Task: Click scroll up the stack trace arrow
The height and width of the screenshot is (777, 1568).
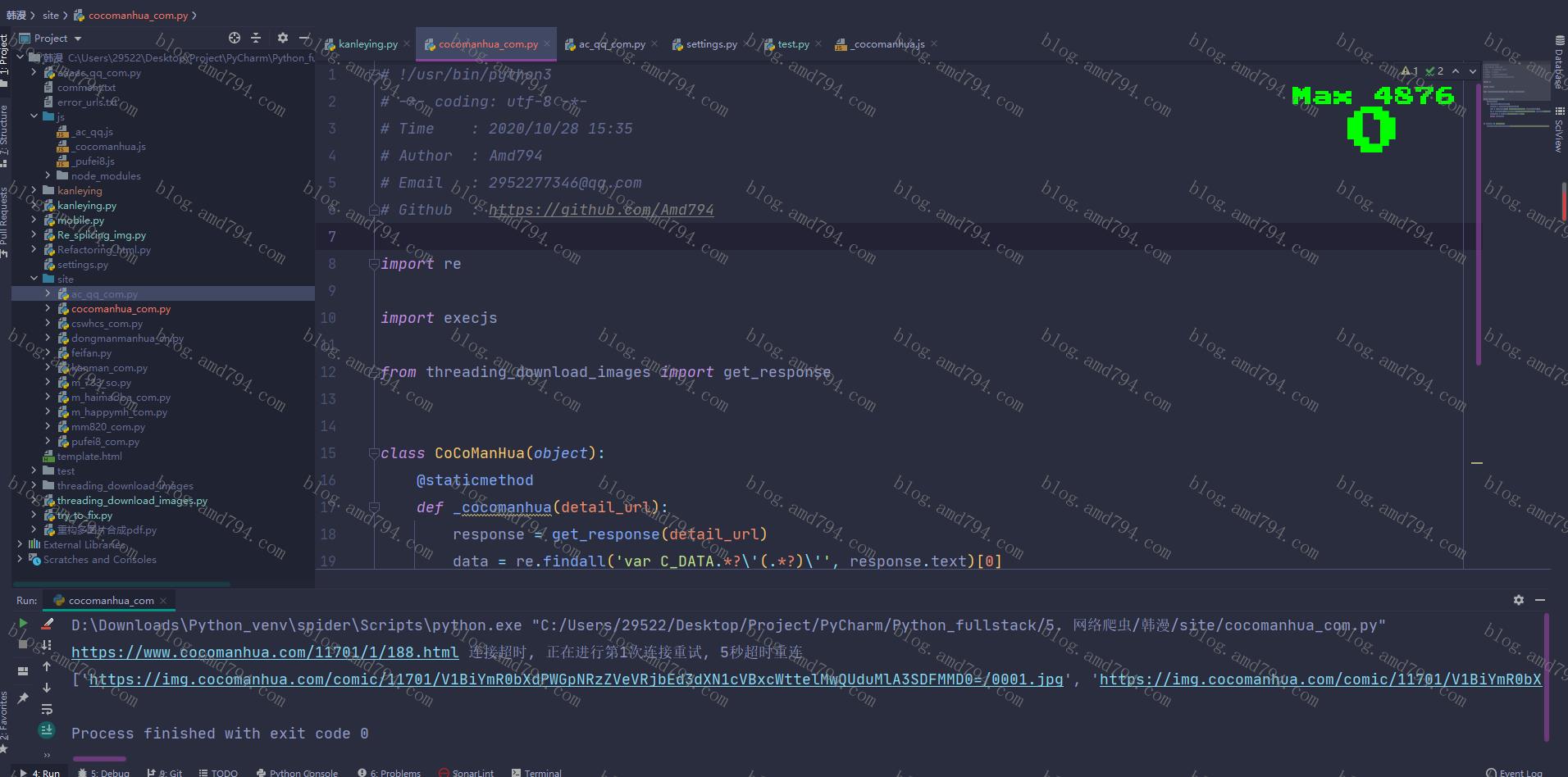Action: [x=47, y=666]
